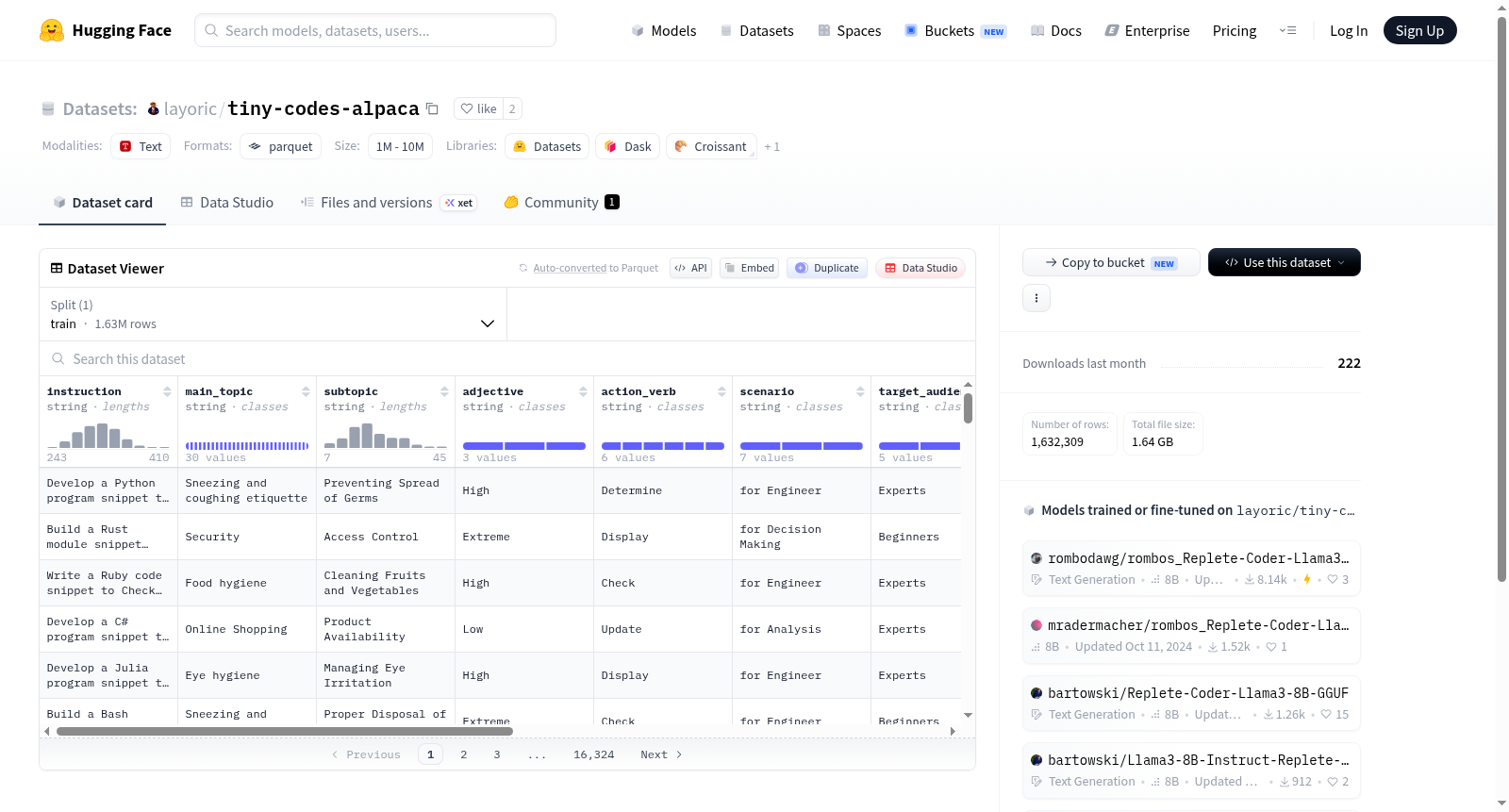
Task: Open the three-dot more options button
Action: (1036, 298)
